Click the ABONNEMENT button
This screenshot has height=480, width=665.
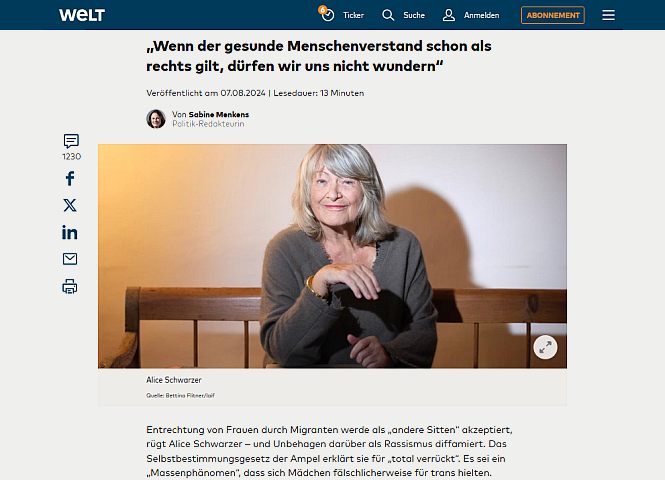pyautogui.click(x=553, y=15)
